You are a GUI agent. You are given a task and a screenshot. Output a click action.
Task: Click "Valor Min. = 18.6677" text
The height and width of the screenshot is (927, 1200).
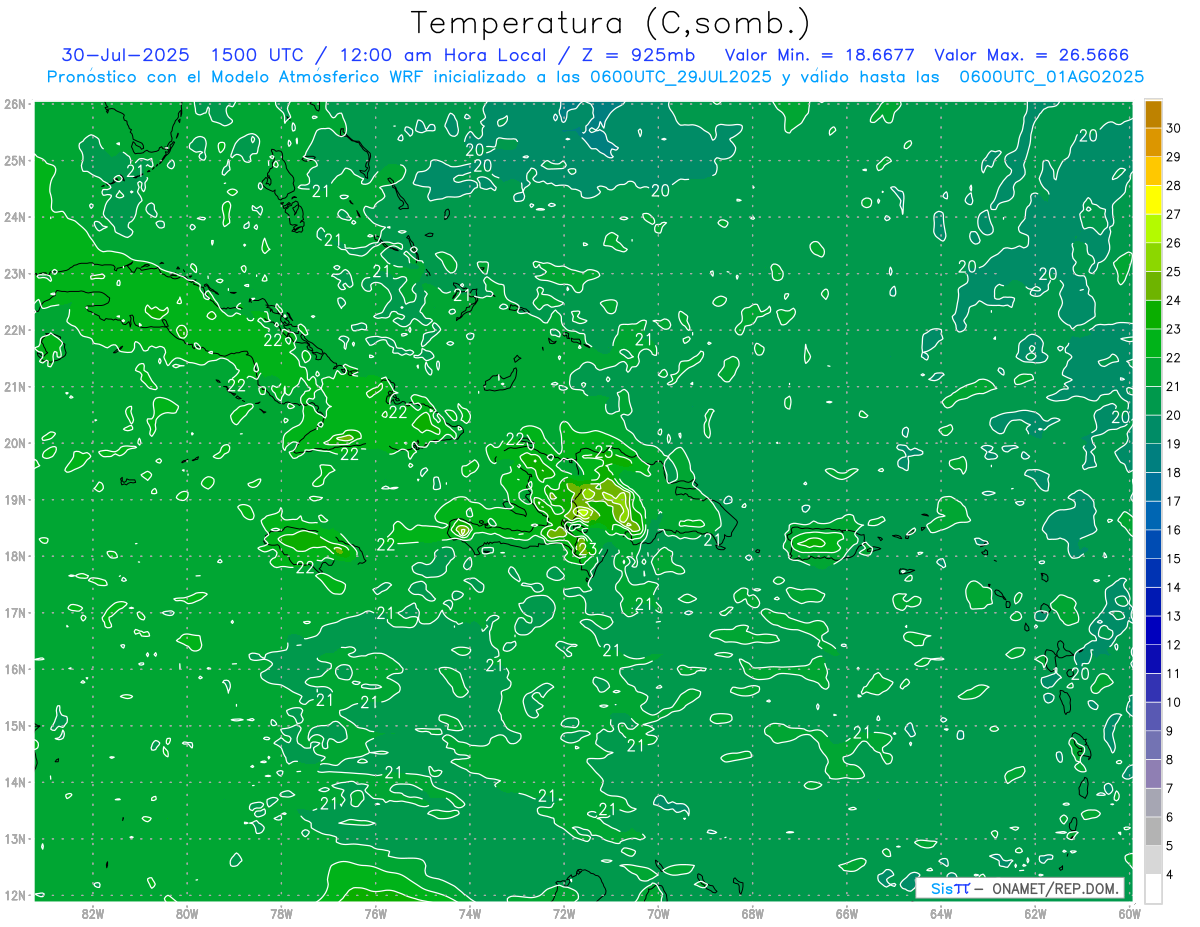(x=819, y=55)
